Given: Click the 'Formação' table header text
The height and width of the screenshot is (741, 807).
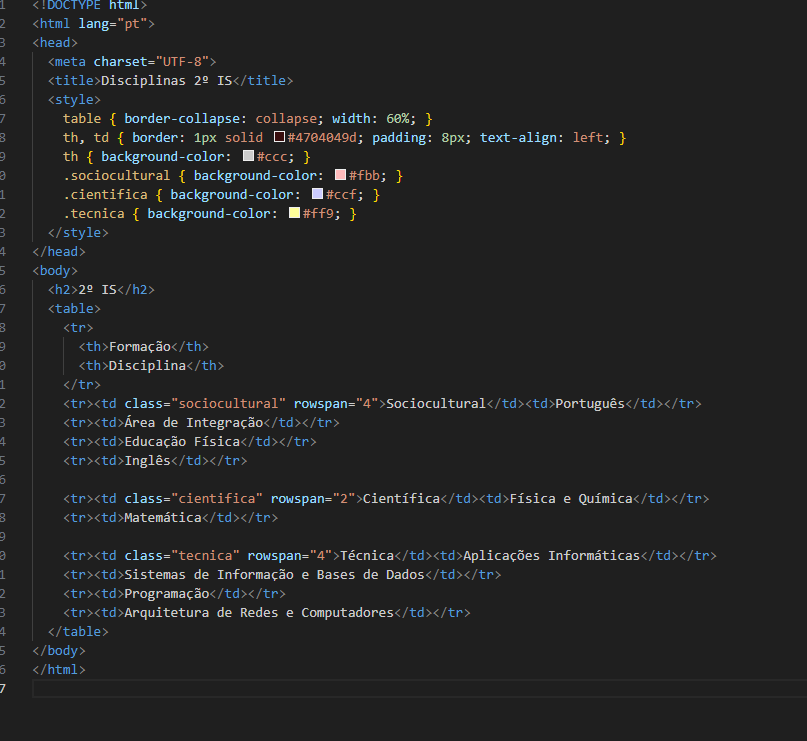Looking at the screenshot, I should pos(139,347).
